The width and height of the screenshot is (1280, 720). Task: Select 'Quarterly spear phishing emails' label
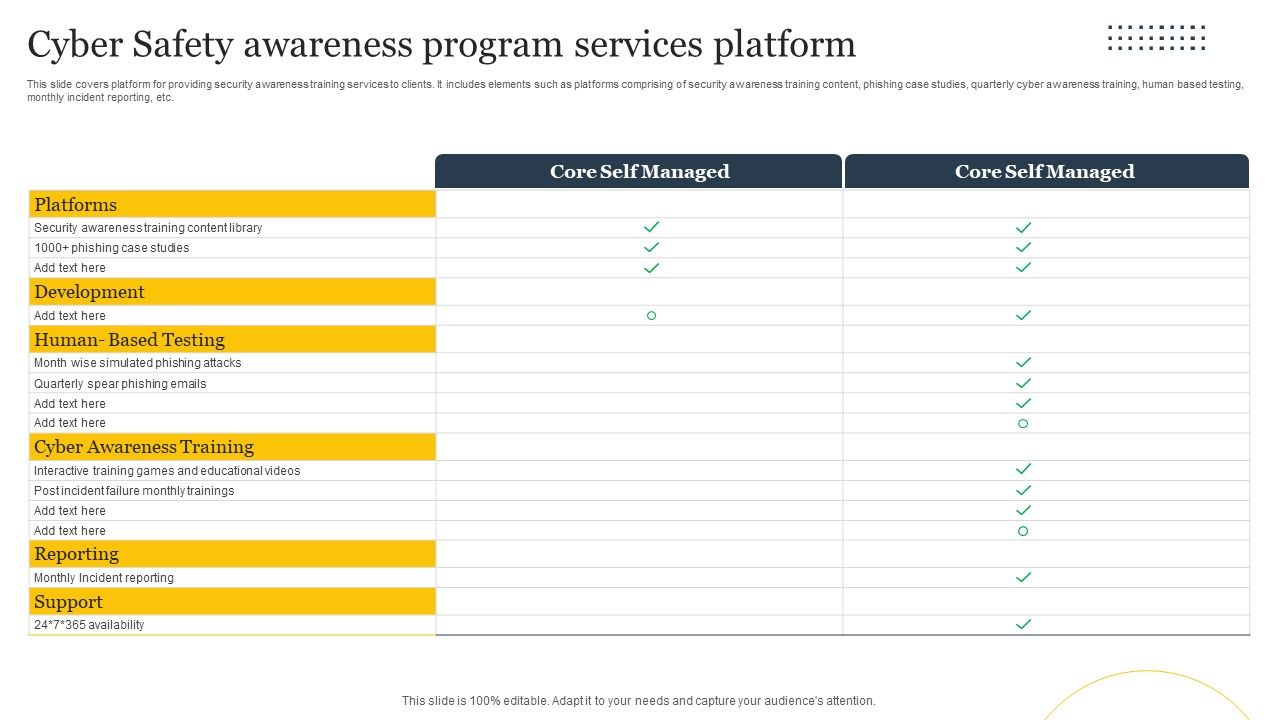click(120, 384)
